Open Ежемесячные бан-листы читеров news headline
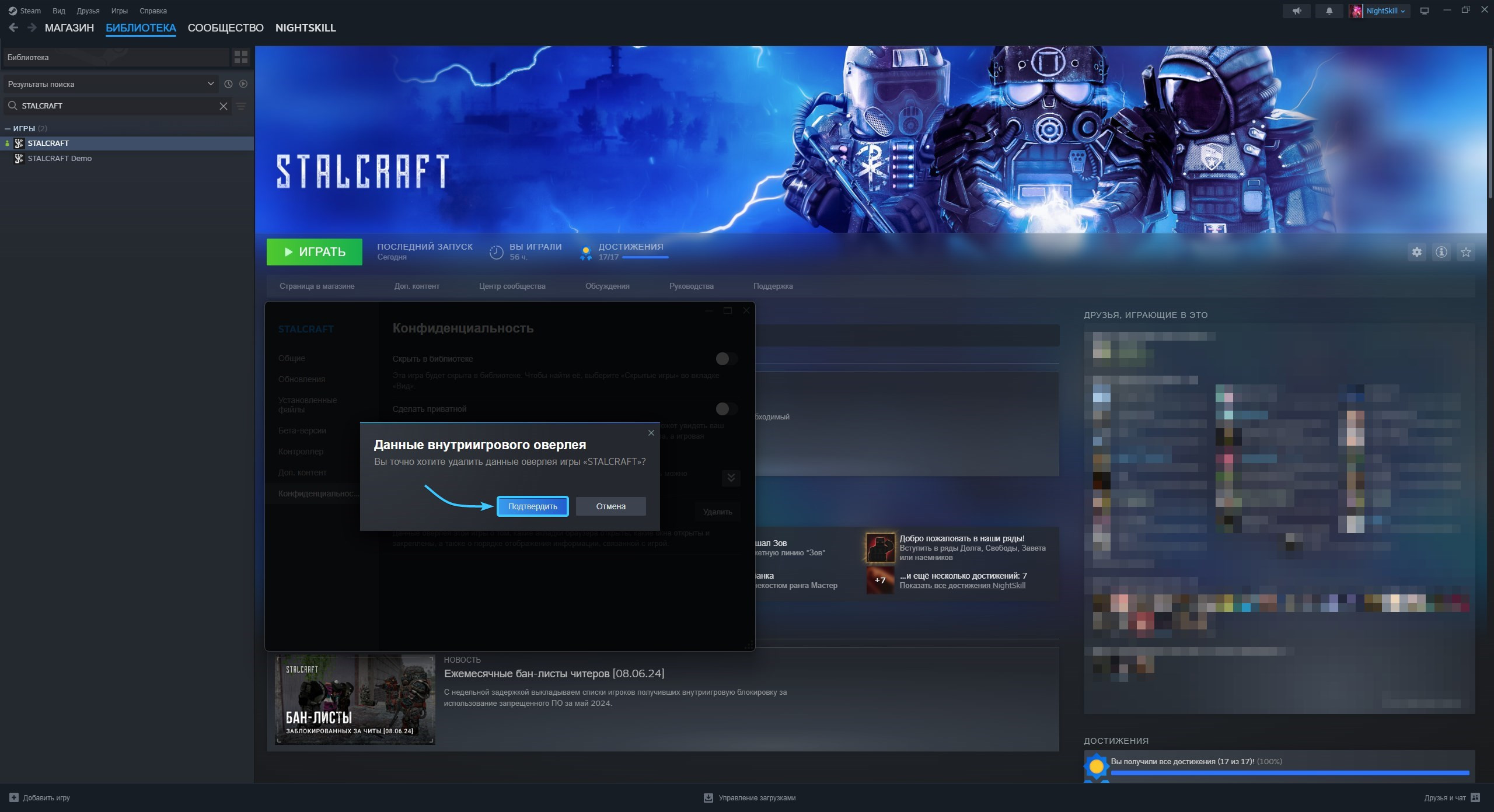 (554, 674)
